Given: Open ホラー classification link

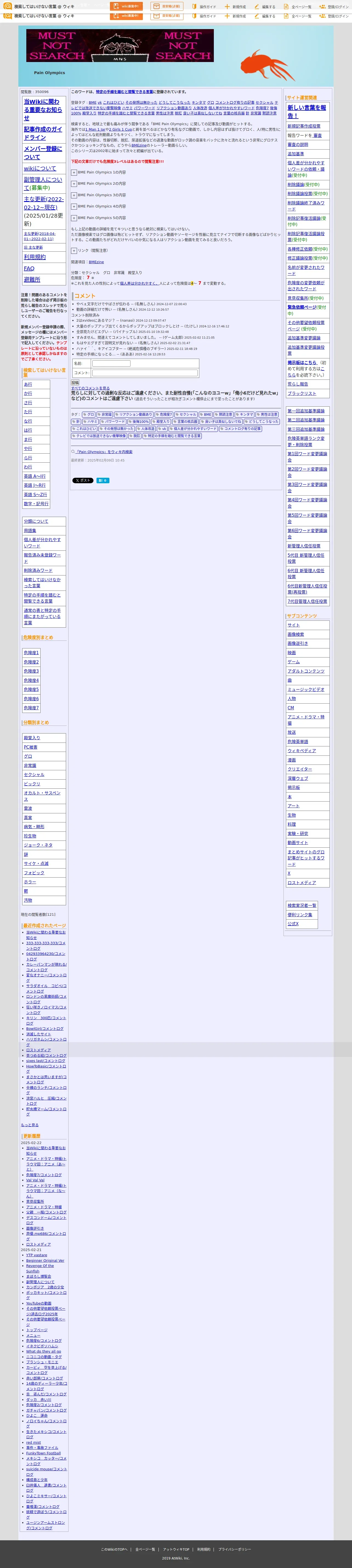Looking at the screenshot, I should pyautogui.click(x=30, y=882).
